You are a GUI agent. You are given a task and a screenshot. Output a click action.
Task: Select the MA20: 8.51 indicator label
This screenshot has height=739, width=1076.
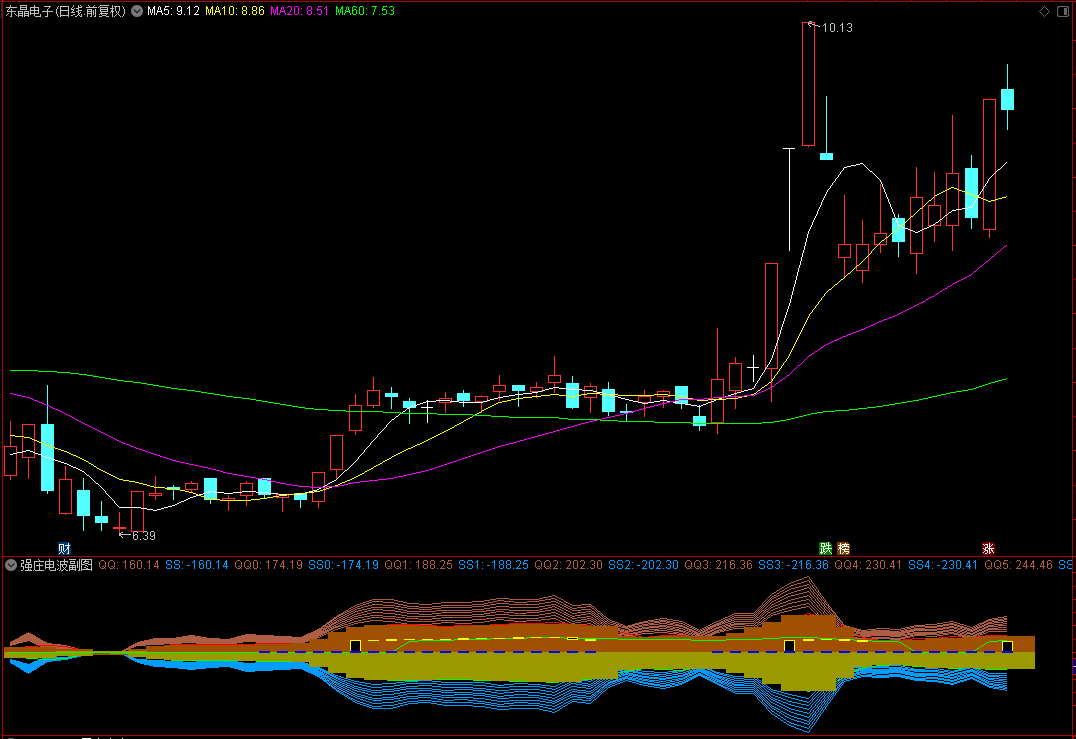pos(299,11)
